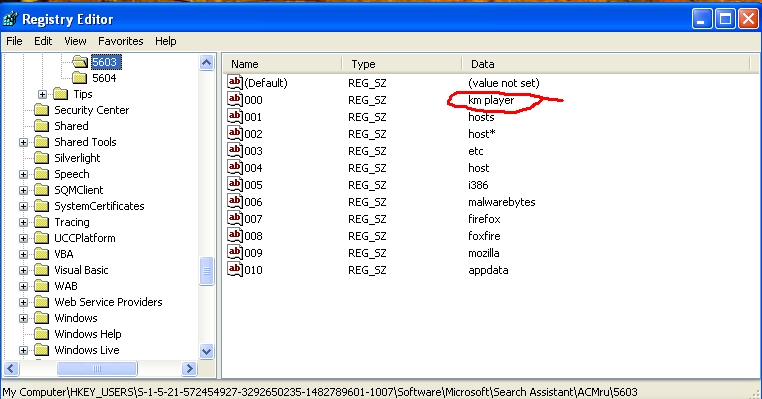Click the (Default) string value icon
762x399 pixels.
point(235,82)
